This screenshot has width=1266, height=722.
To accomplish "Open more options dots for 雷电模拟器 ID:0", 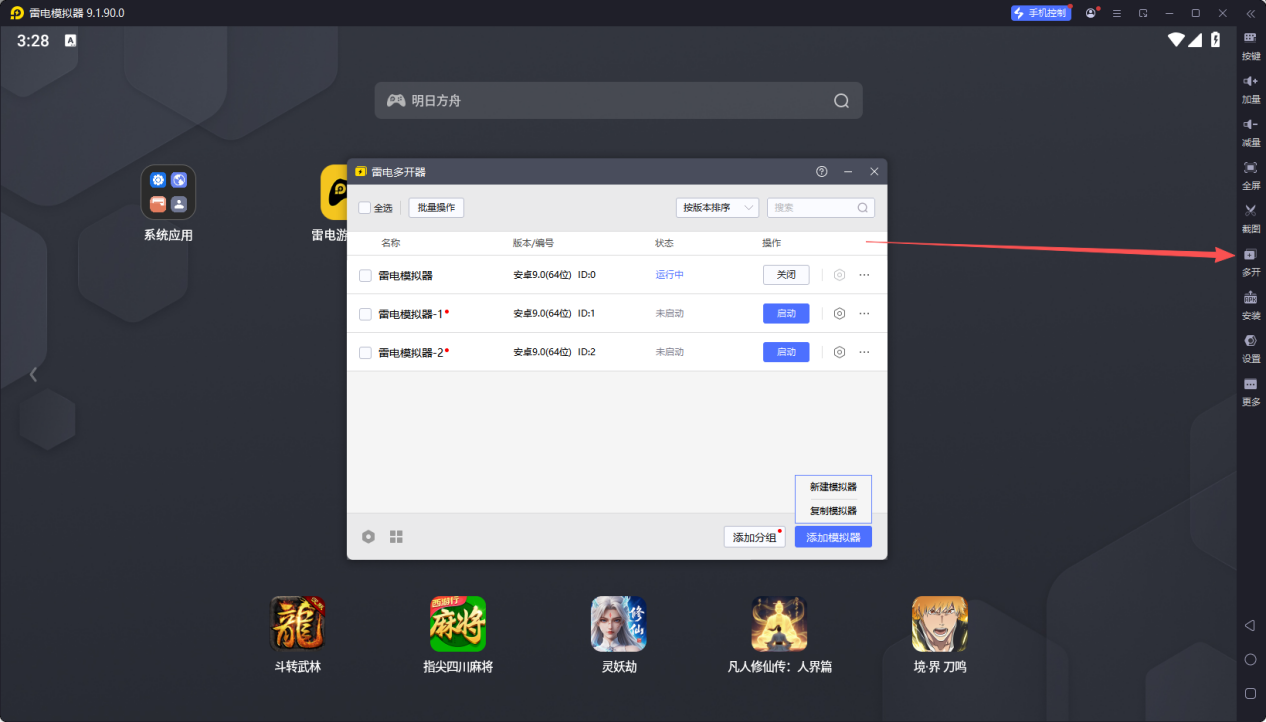I will (864, 275).
